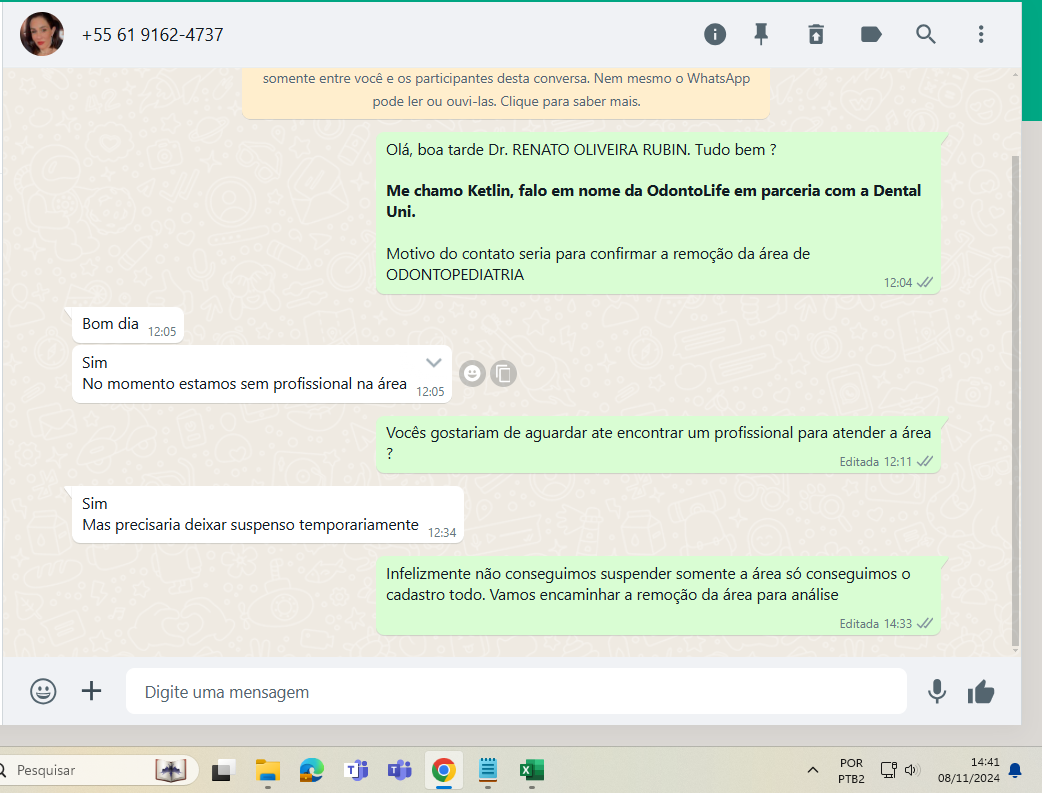Open Notepad from the taskbar

(x=488, y=770)
